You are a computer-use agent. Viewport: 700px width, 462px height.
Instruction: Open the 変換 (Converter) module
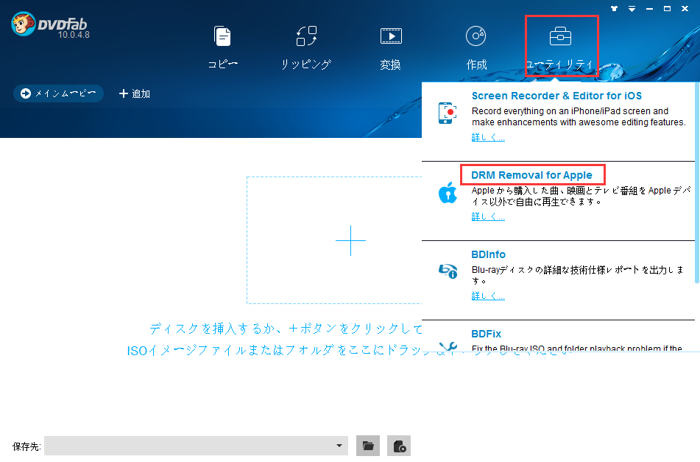click(391, 48)
